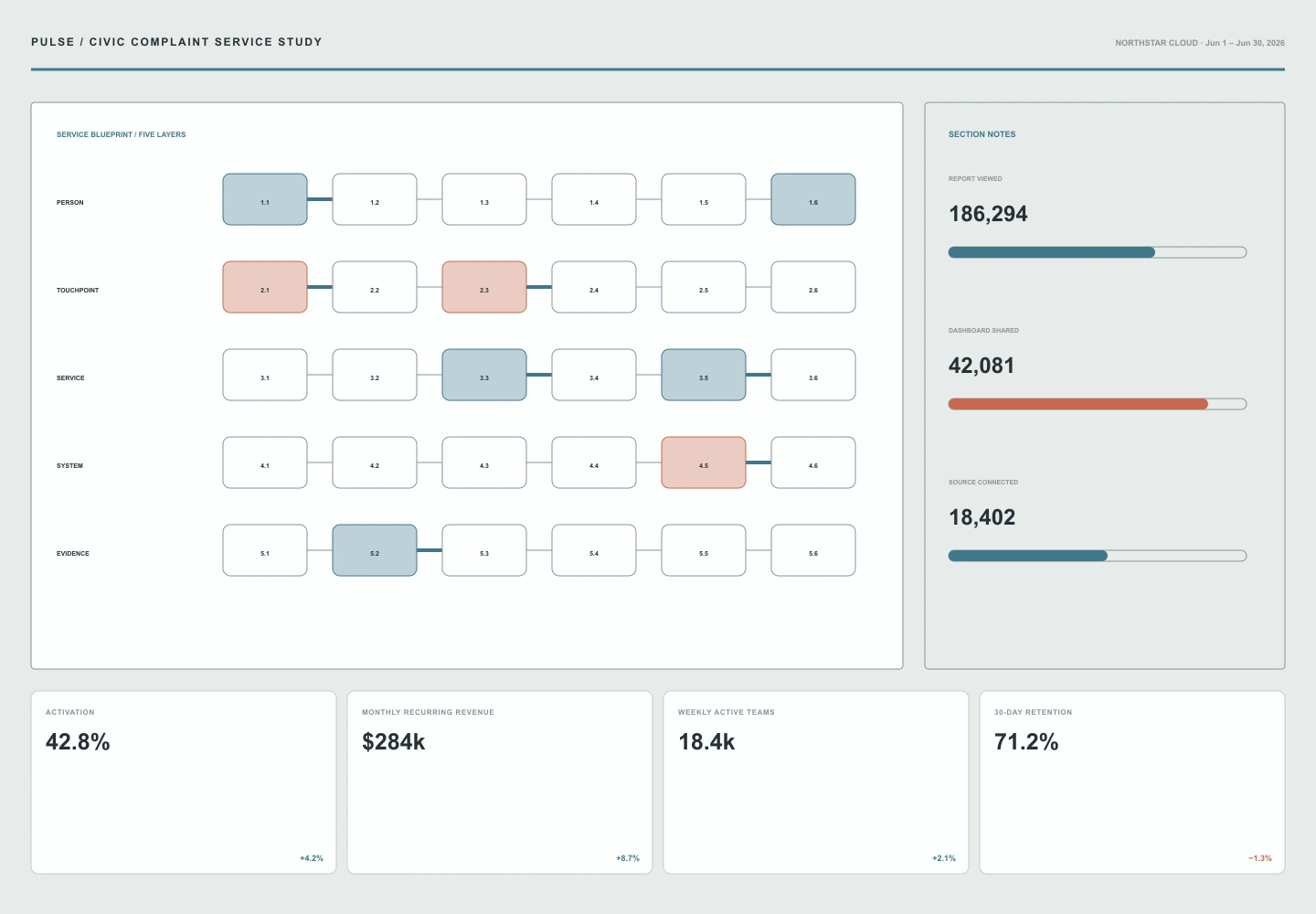Screen dimensions: 1316x914
Task: Click the Section Notes heading
Action: 982,134
